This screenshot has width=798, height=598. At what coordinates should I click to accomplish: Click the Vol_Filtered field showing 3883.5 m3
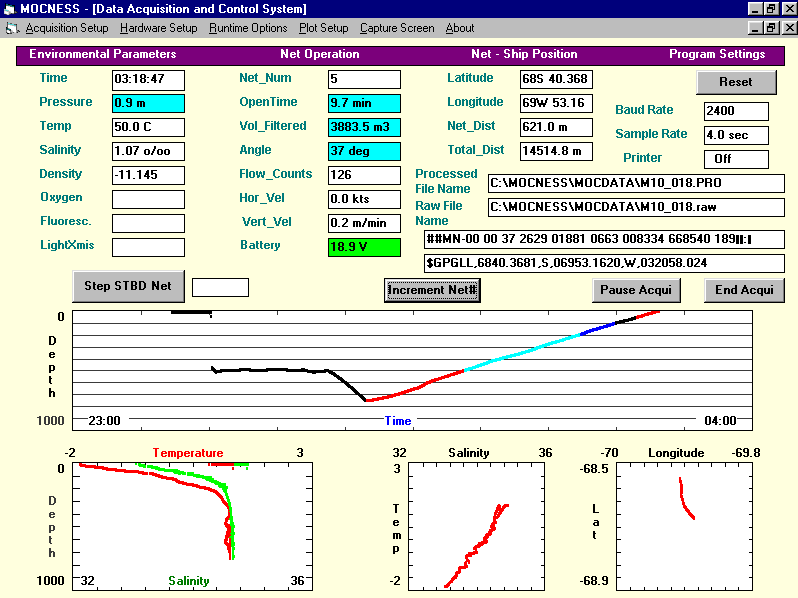364,127
